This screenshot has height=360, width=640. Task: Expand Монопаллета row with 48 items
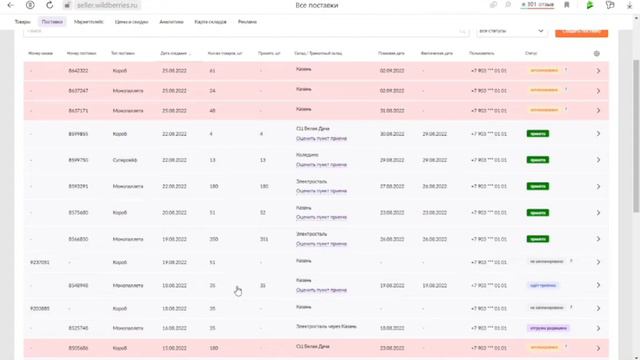598,111
